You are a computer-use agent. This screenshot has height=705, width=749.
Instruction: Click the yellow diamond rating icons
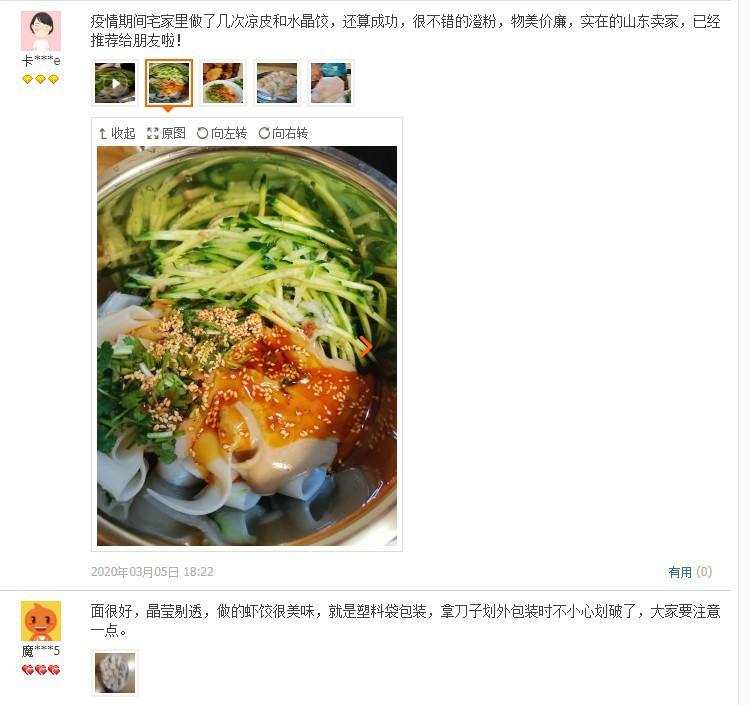[x=41, y=79]
